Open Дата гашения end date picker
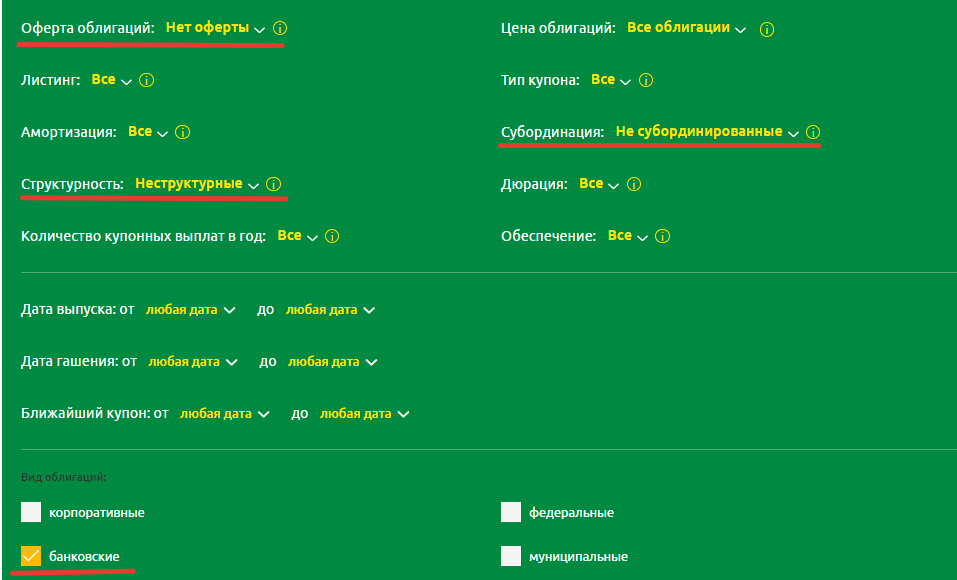The image size is (957, 580). [x=332, y=362]
